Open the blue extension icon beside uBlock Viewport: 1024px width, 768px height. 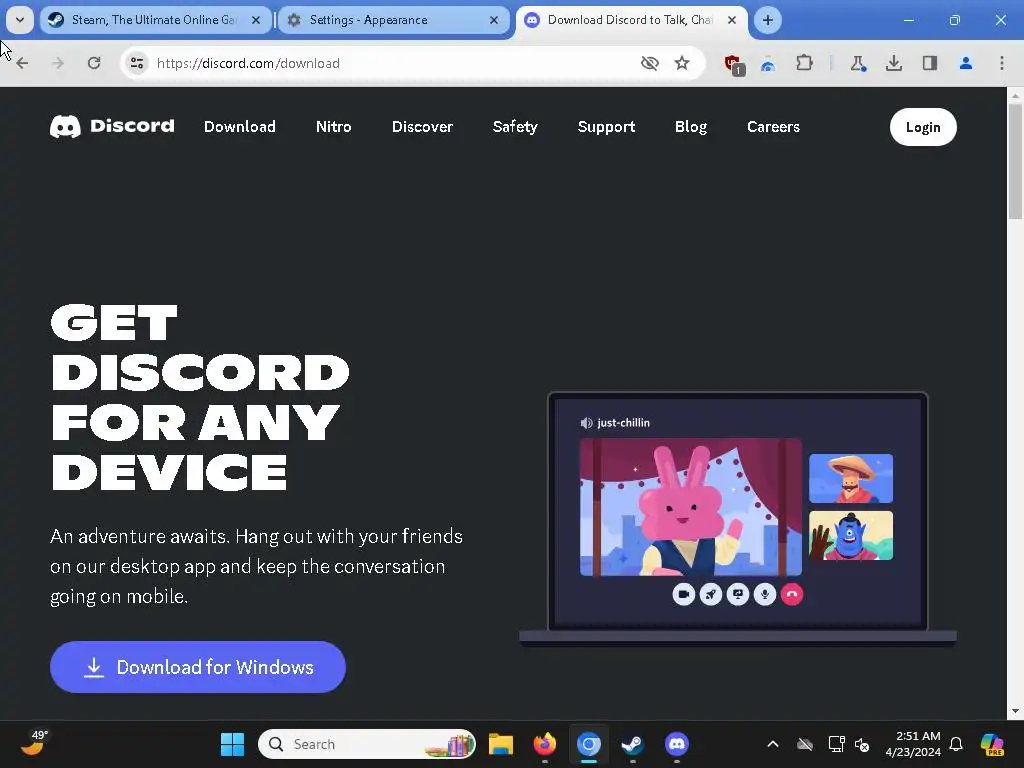pos(768,64)
